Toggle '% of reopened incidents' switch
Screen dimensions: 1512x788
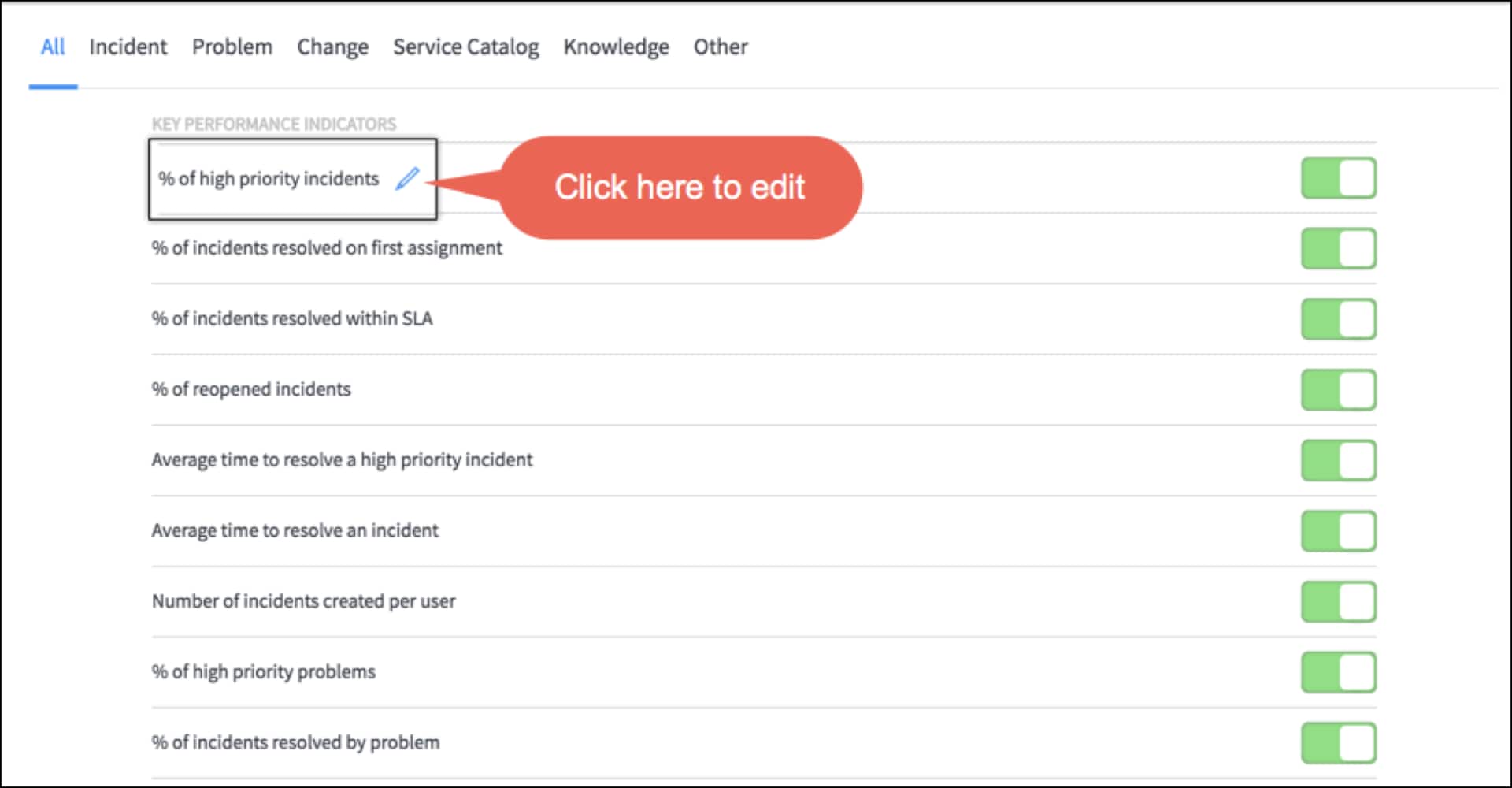1338,390
